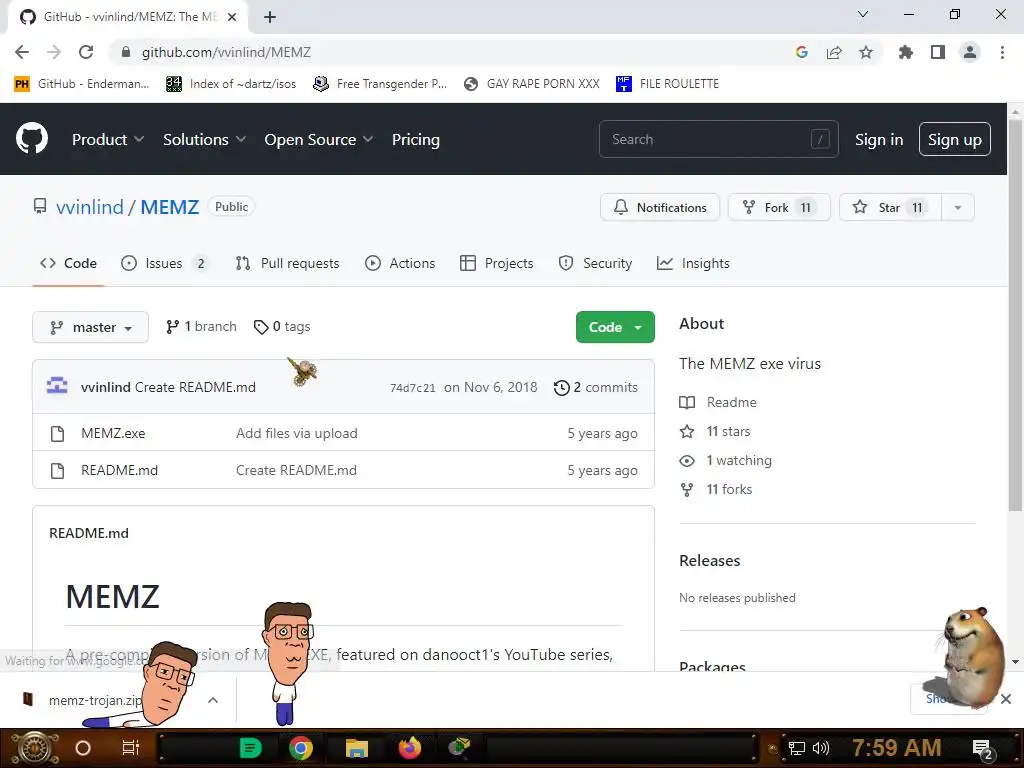View the 2 commits history
Viewport: 1024px width, 768px height.
pyautogui.click(x=596, y=387)
